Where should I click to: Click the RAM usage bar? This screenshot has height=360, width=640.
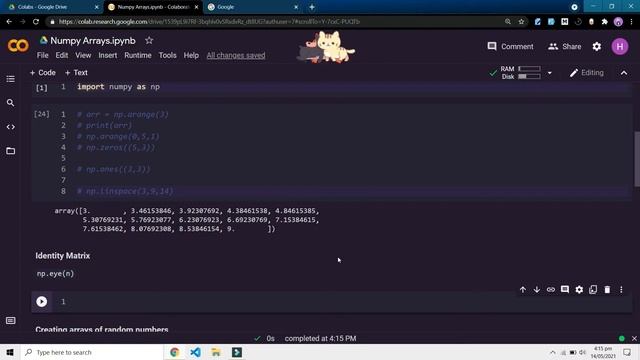point(529,69)
